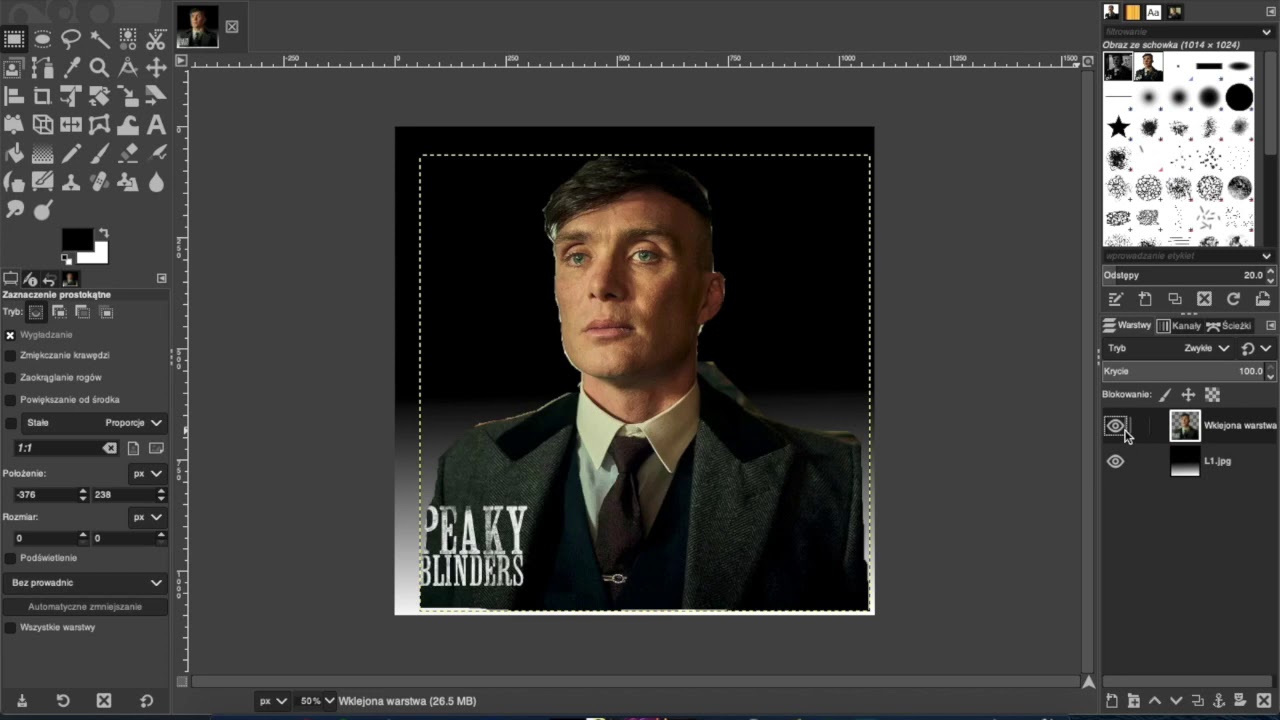Select the Clone stamp tool
Image resolution: width=1280 pixels, height=720 pixels.
(71, 182)
